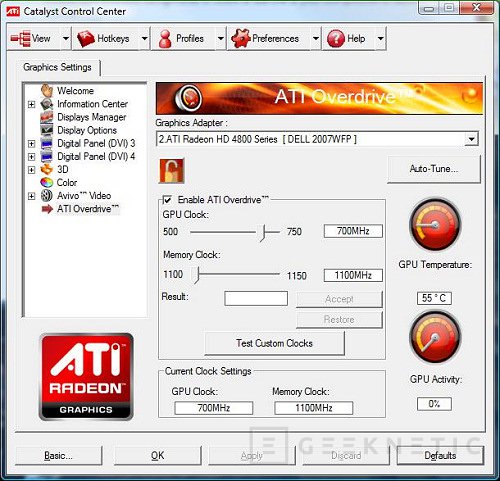Click the Overdrive banner gauge emblem
Viewport: 500px width, 481px height.
tap(188, 98)
